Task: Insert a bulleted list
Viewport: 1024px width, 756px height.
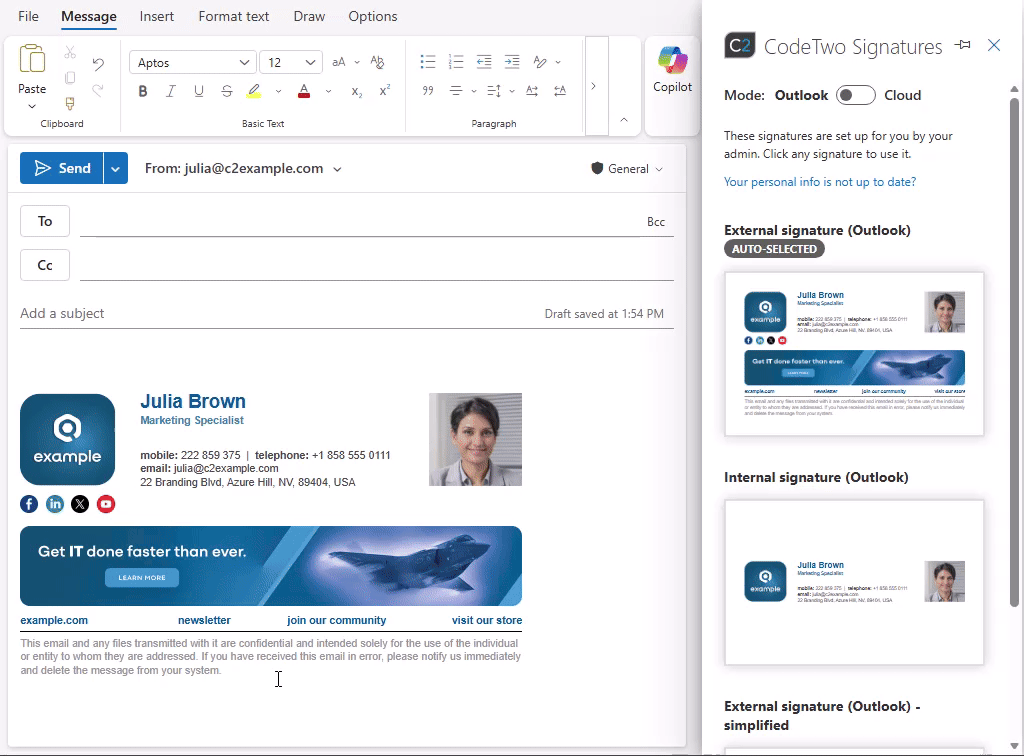Action: (428, 62)
